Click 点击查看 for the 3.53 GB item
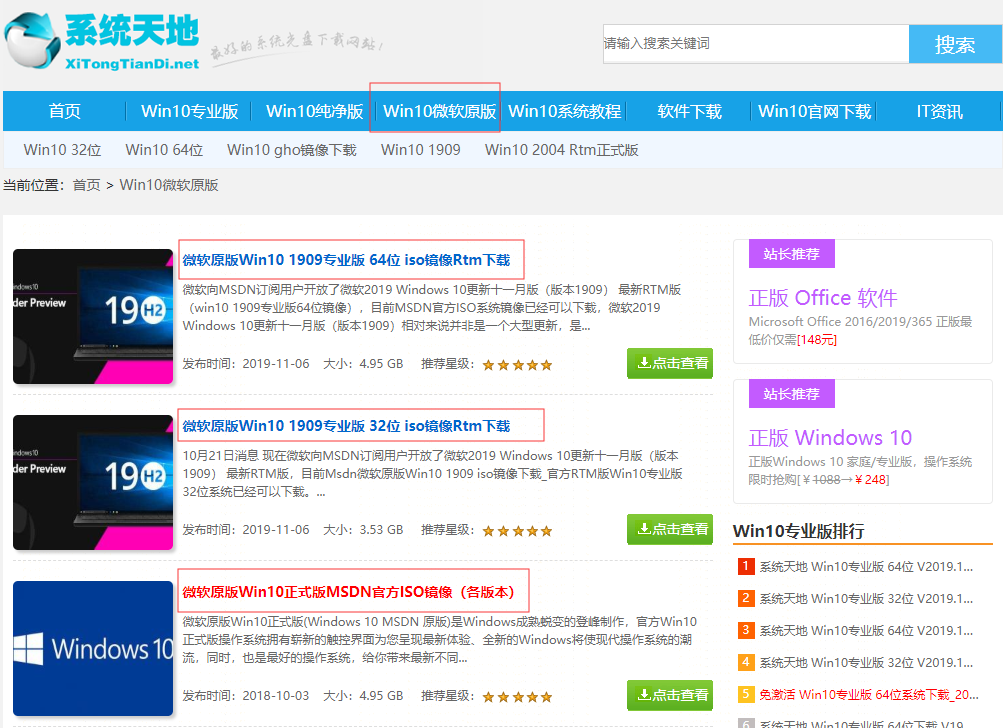 coord(670,530)
